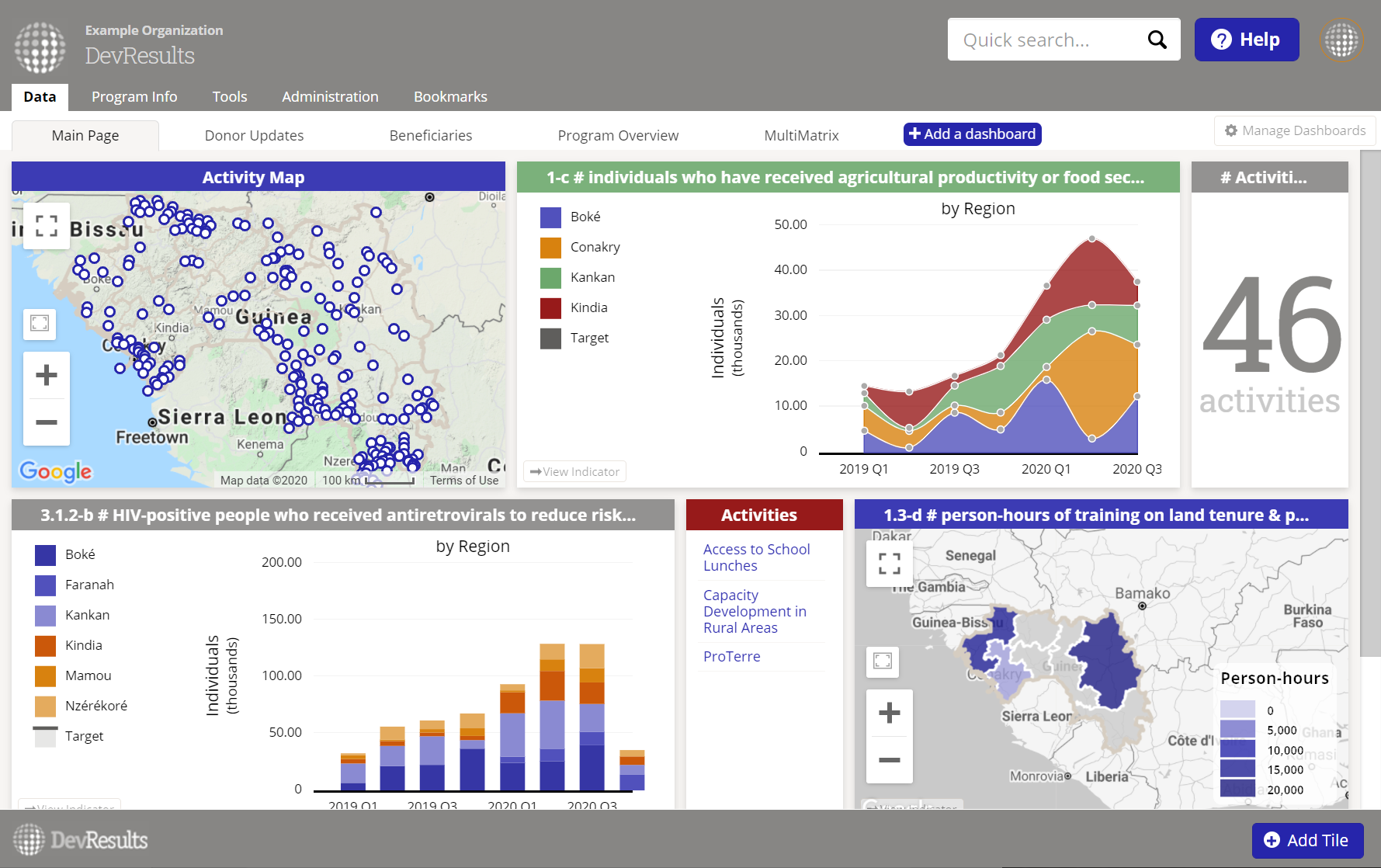The image size is (1381, 868).
Task: Toggle fullscreen on the person-hours map
Action: [x=889, y=563]
